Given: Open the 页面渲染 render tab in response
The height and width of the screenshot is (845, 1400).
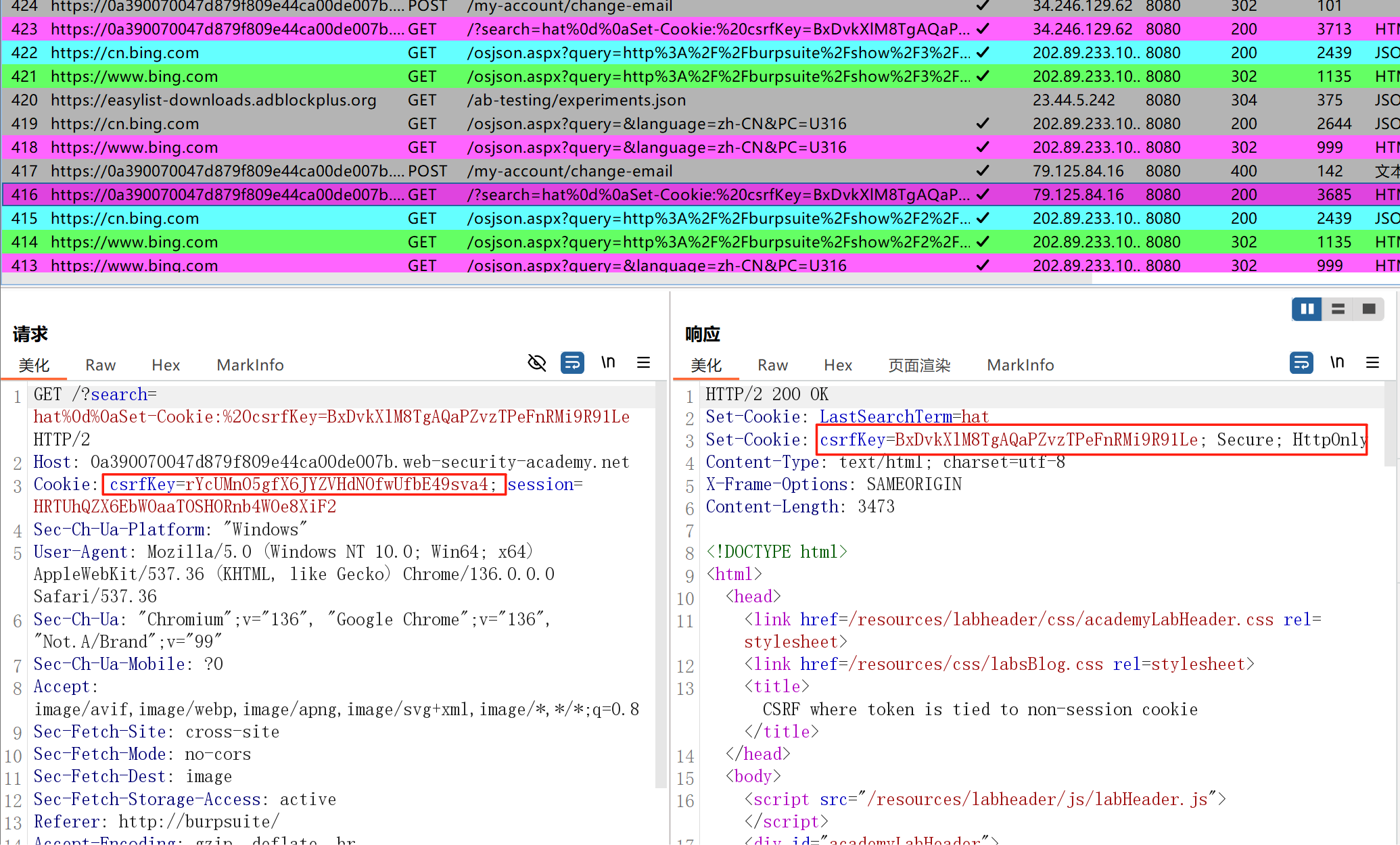Looking at the screenshot, I should point(919,365).
